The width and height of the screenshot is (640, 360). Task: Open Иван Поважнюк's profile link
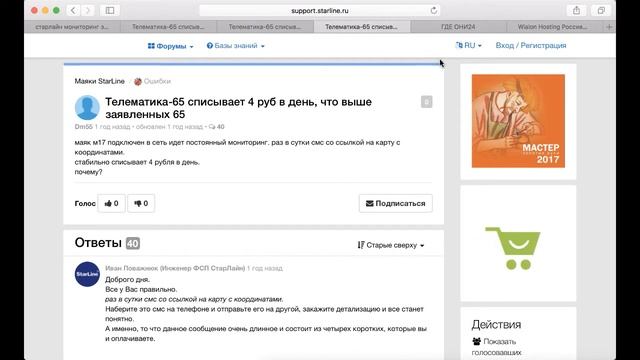pos(175,268)
